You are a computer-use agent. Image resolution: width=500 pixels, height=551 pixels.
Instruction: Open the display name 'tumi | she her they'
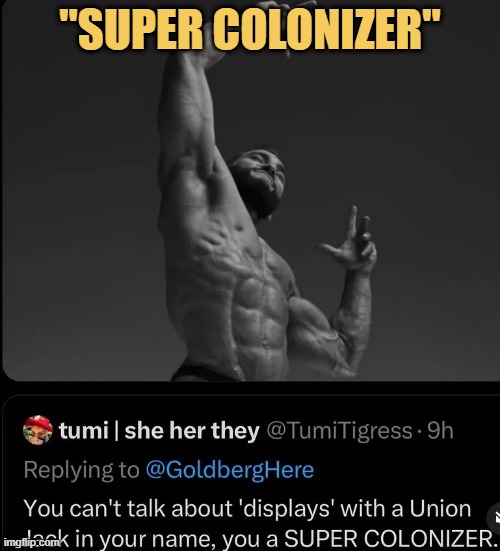pyautogui.click(x=159, y=431)
